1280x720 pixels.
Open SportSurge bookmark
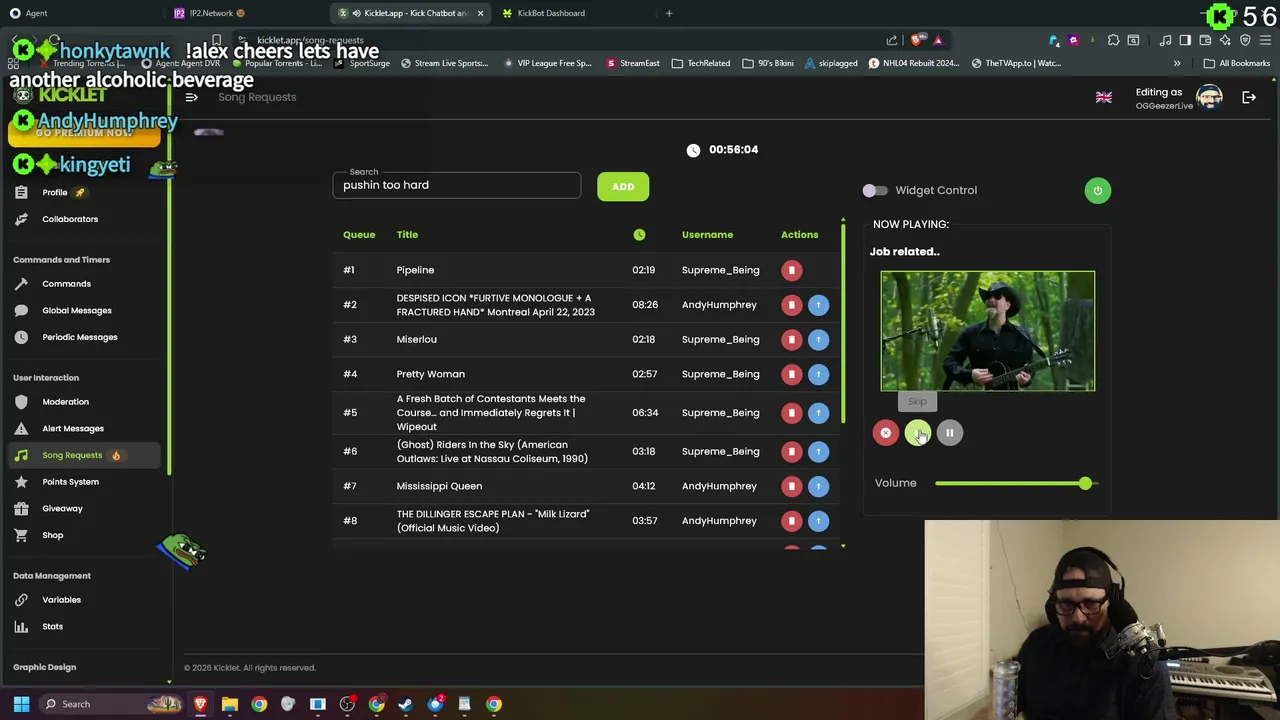pos(362,63)
